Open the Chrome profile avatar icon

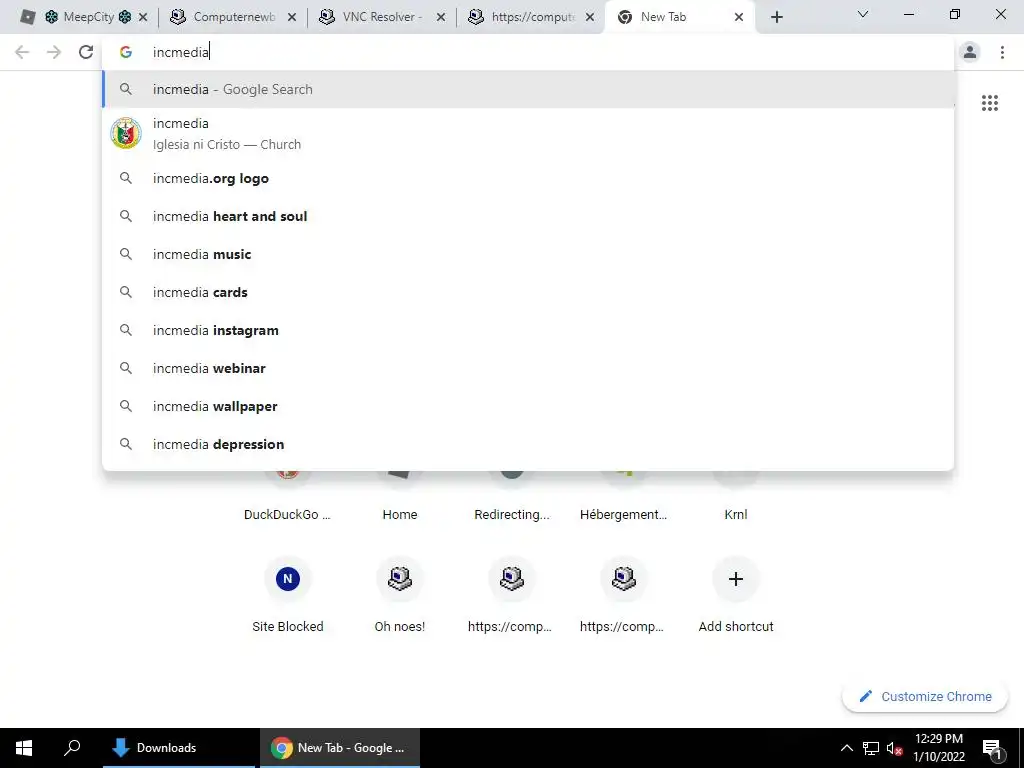coord(970,52)
